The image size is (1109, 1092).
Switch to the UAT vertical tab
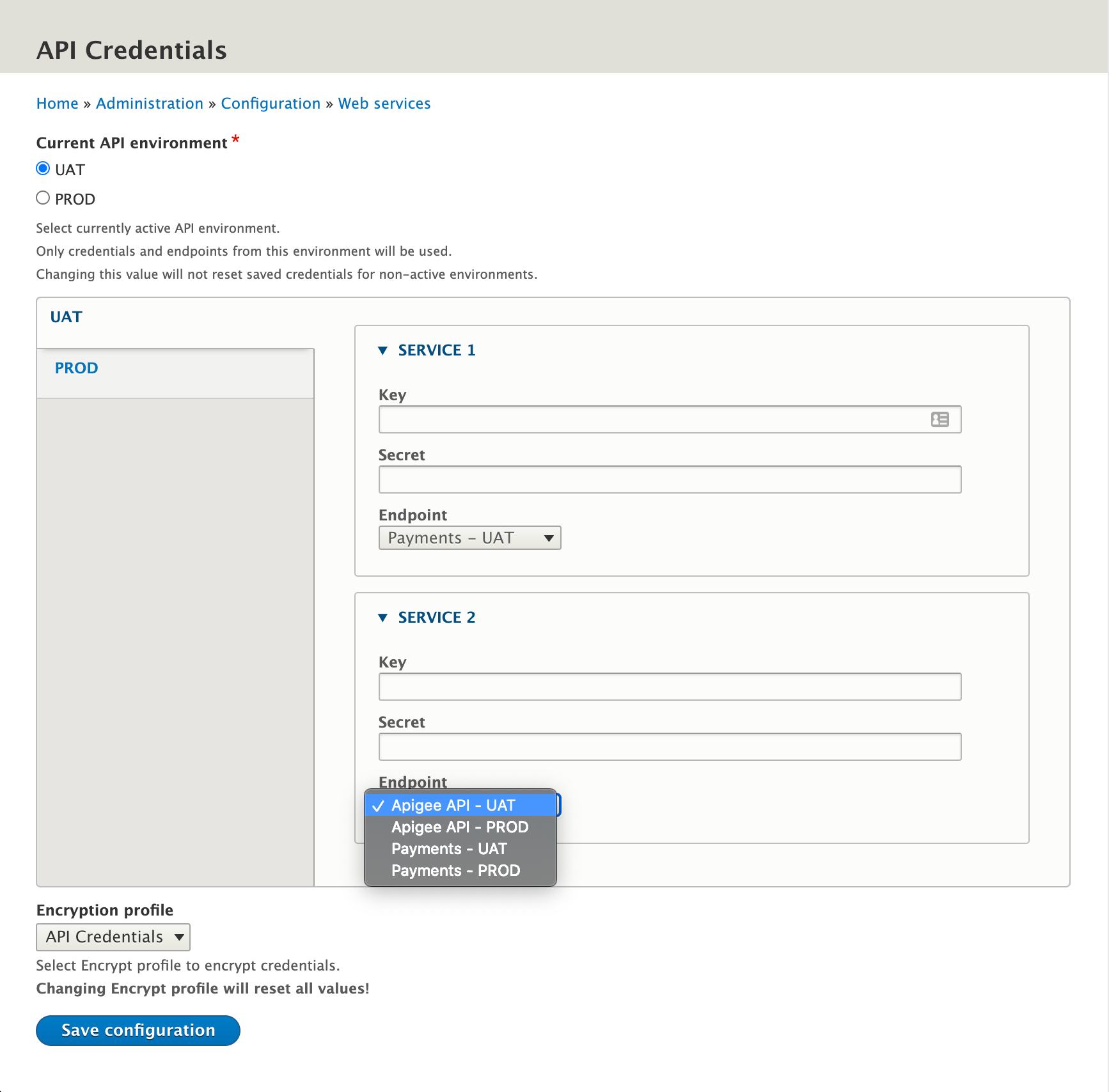(x=66, y=316)
